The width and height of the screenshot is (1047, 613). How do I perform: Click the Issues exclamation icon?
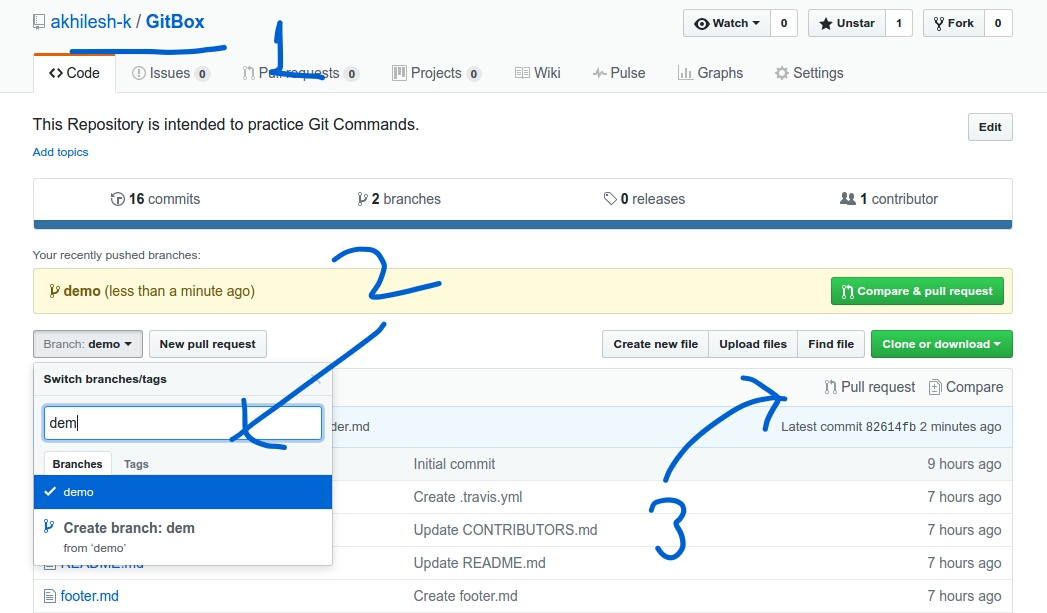[x=139, y=73]
